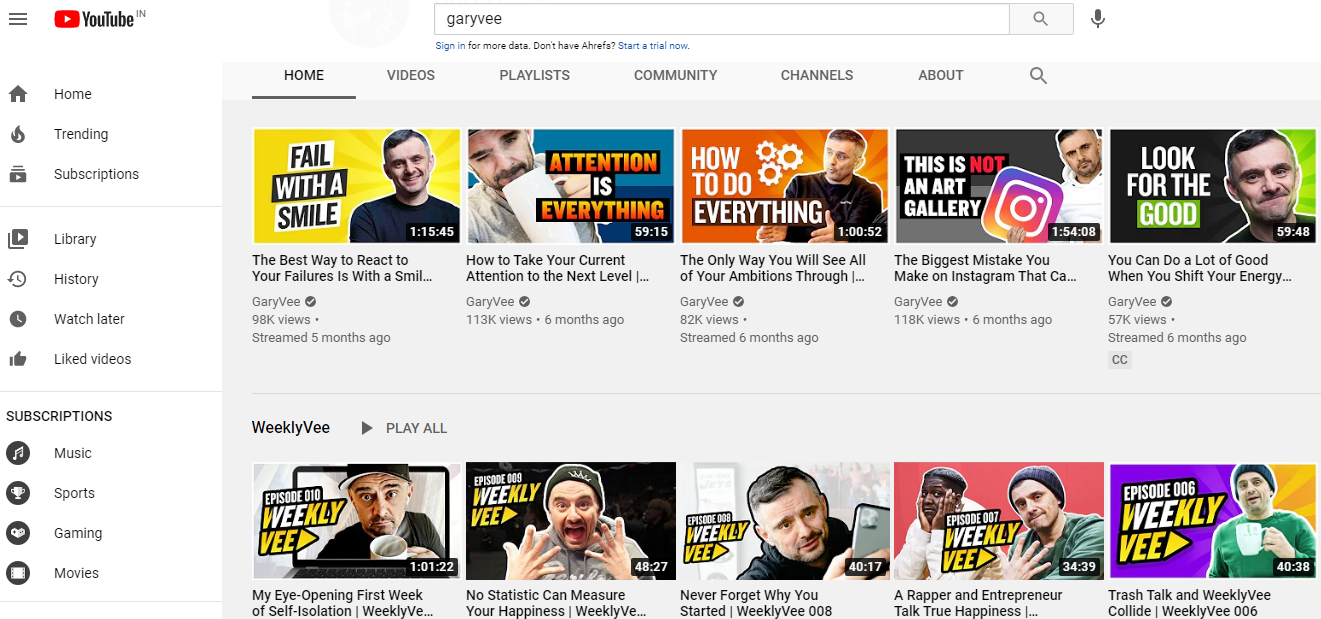This screenshot has width=1321, height=619.
Task: Click GaryVee channel name under How To Do Everything video
Action: tap(704, 302)
